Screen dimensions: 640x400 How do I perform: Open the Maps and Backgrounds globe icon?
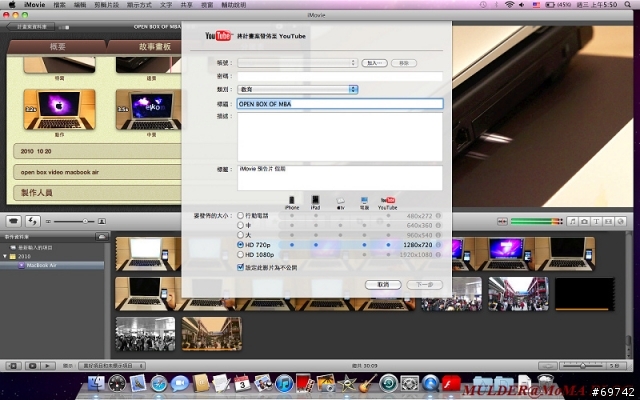coord(621,221)
